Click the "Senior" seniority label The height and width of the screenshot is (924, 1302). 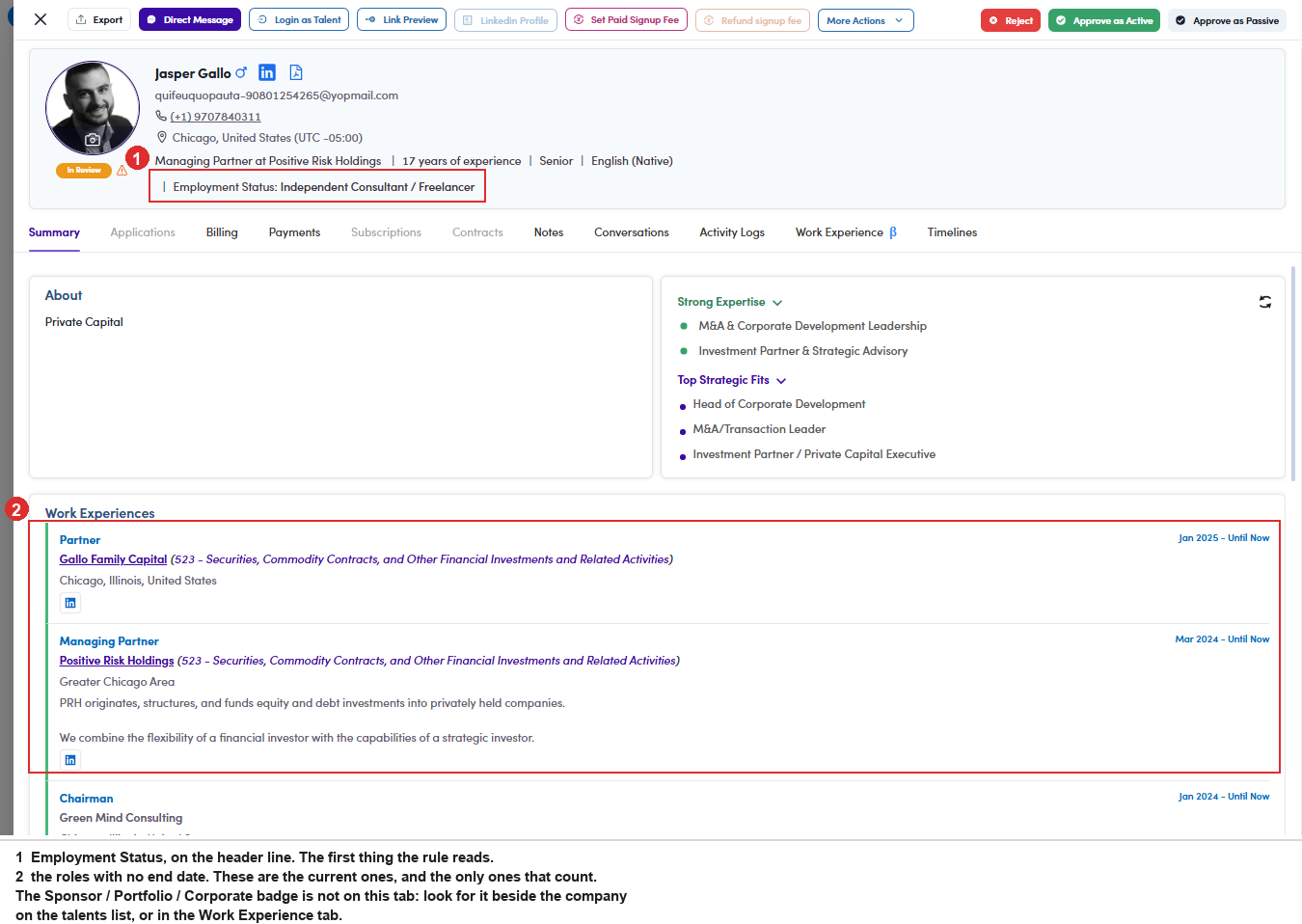556,161
